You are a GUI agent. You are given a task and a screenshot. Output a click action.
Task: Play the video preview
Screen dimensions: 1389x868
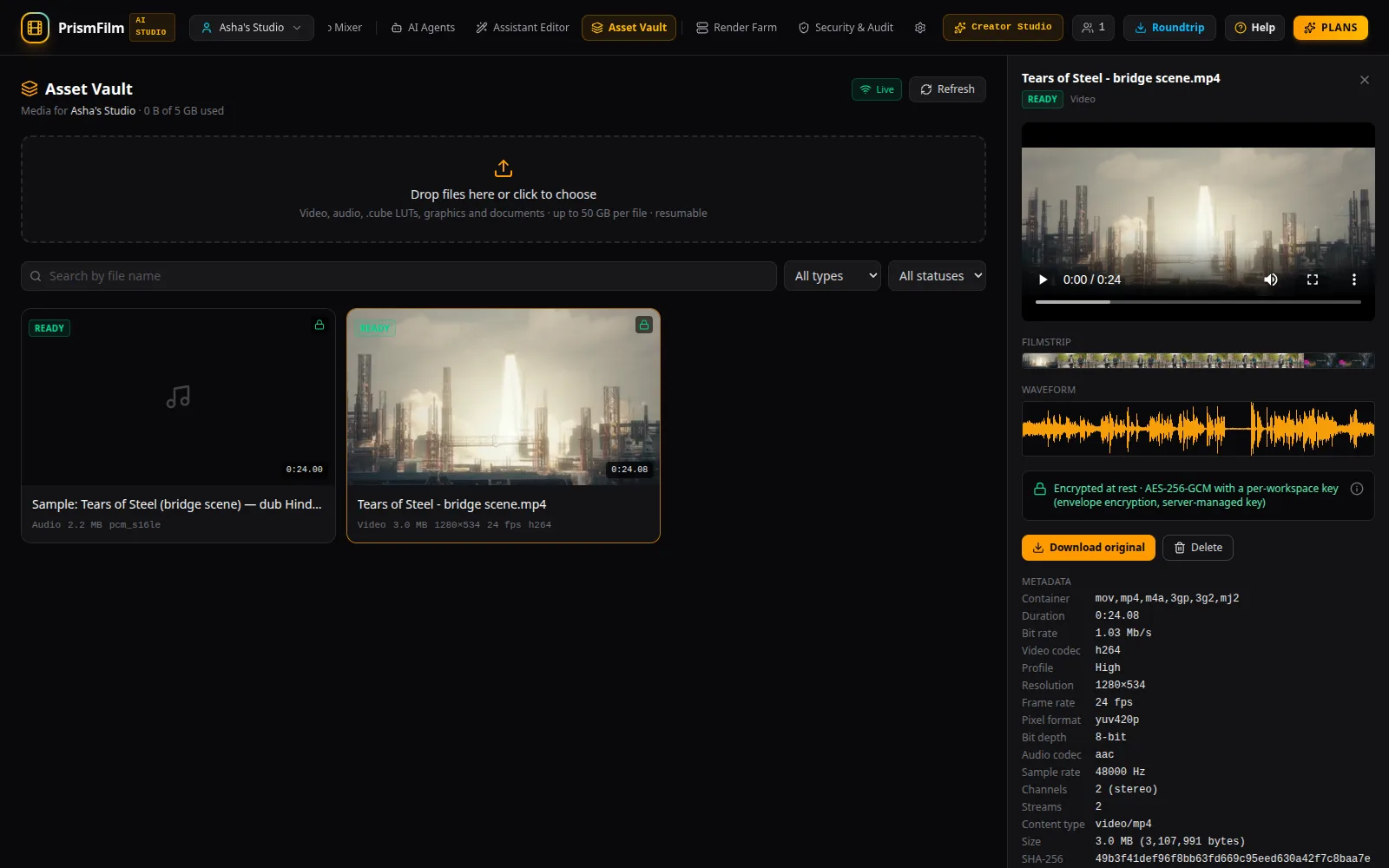pyautogui.click(x=1043, y=279)
